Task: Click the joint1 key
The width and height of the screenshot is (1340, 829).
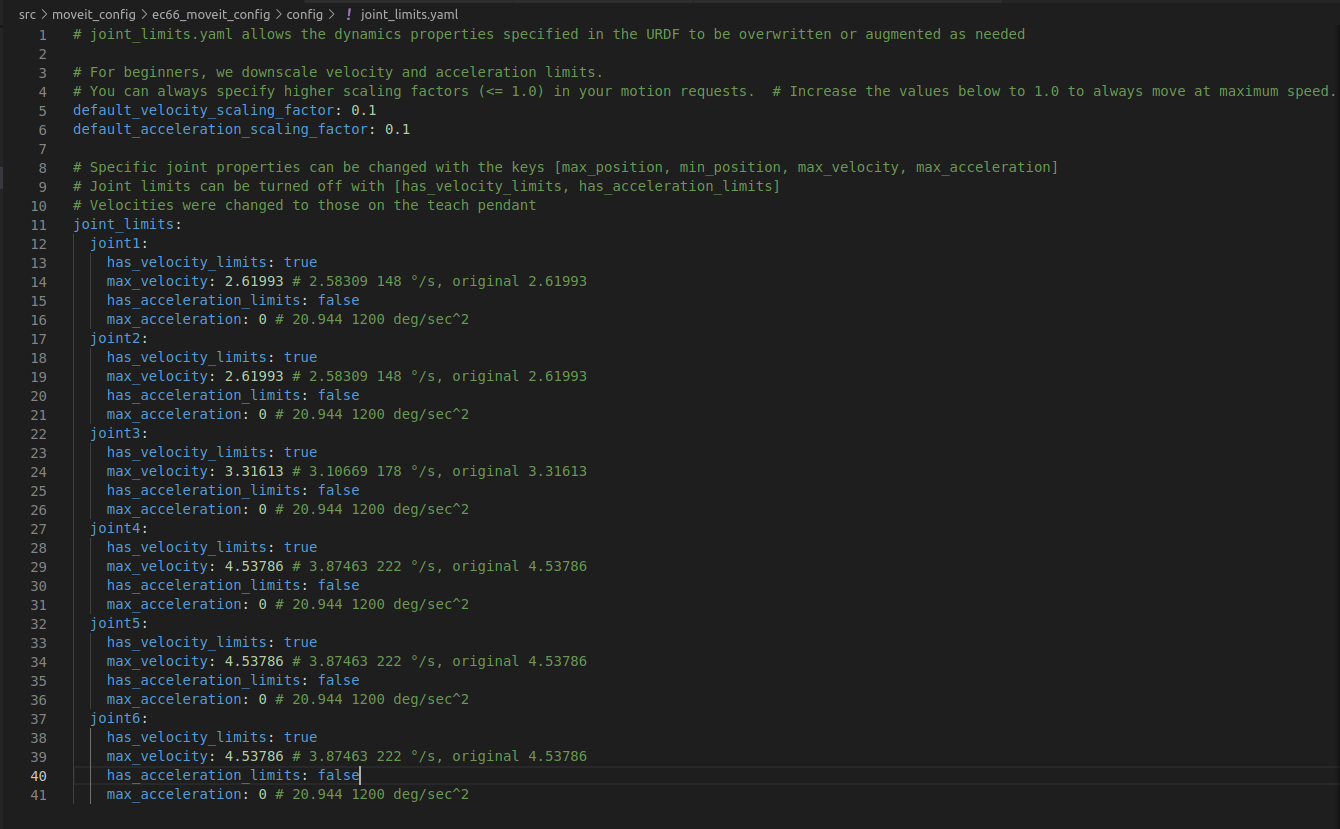Action: [x=115, y=244]
